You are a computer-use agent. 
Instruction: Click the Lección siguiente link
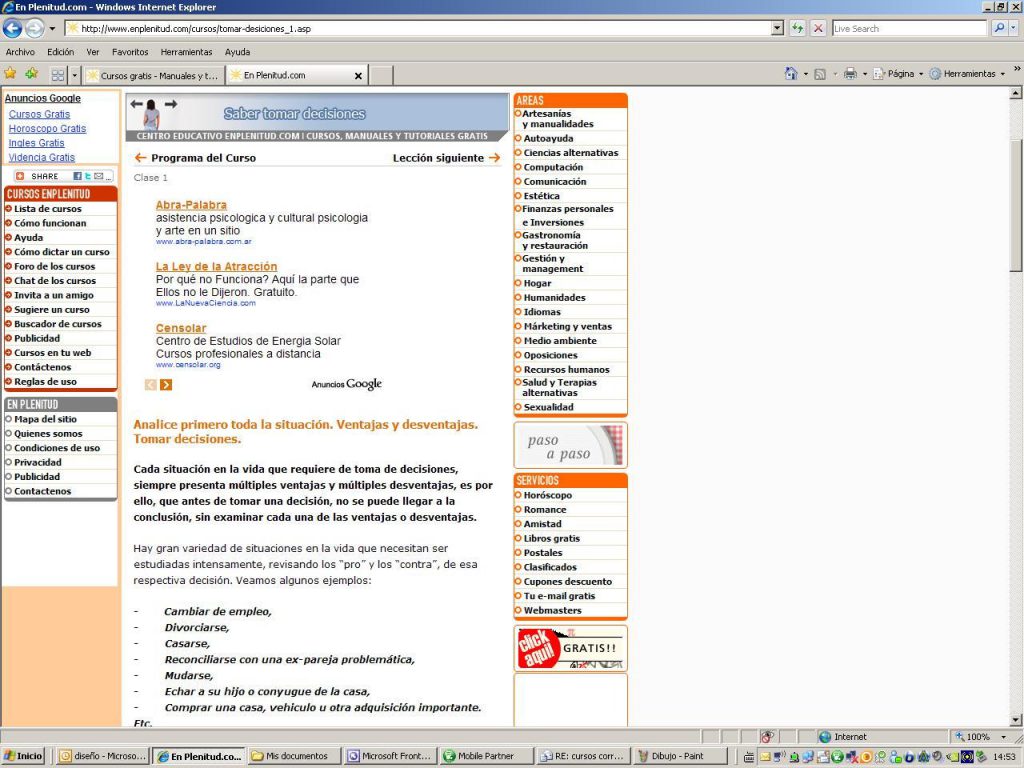tap(446, 158)
